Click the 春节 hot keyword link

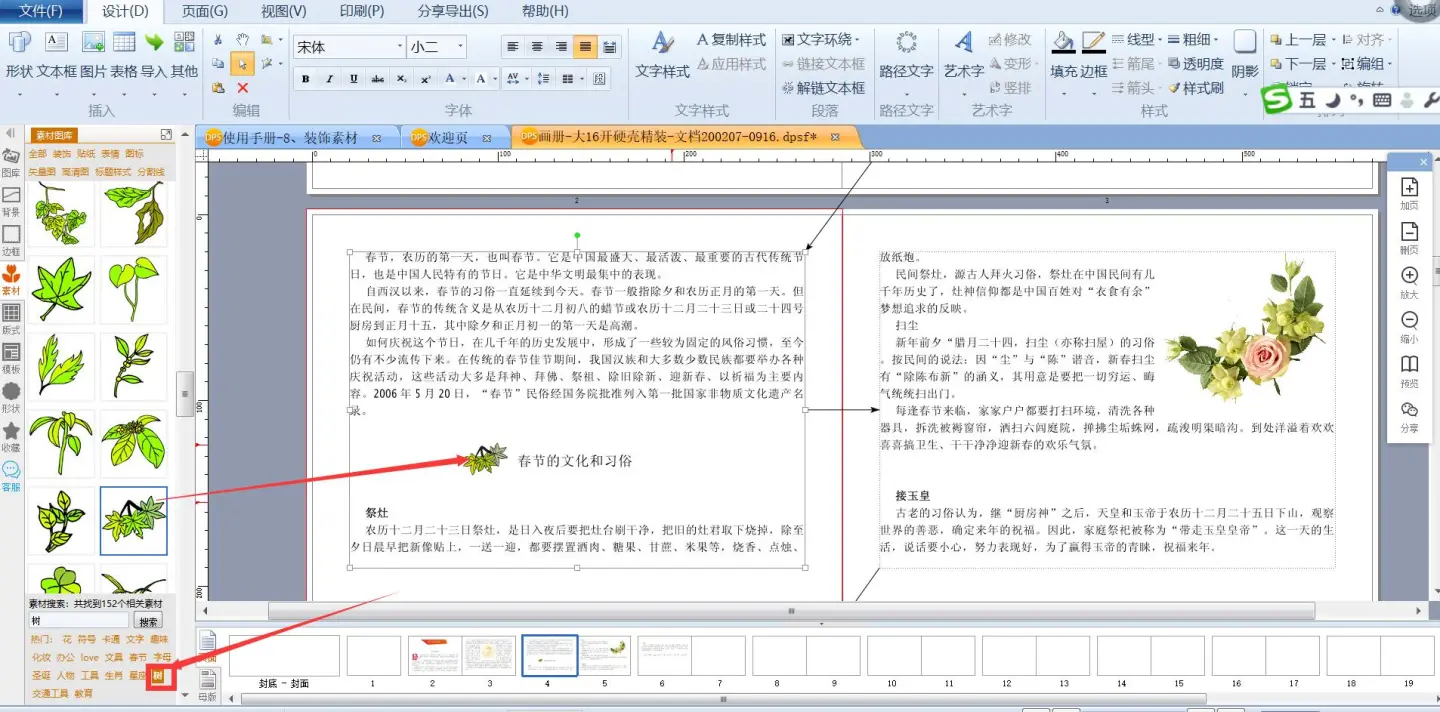pyautogui.click(x=138, y=657)
